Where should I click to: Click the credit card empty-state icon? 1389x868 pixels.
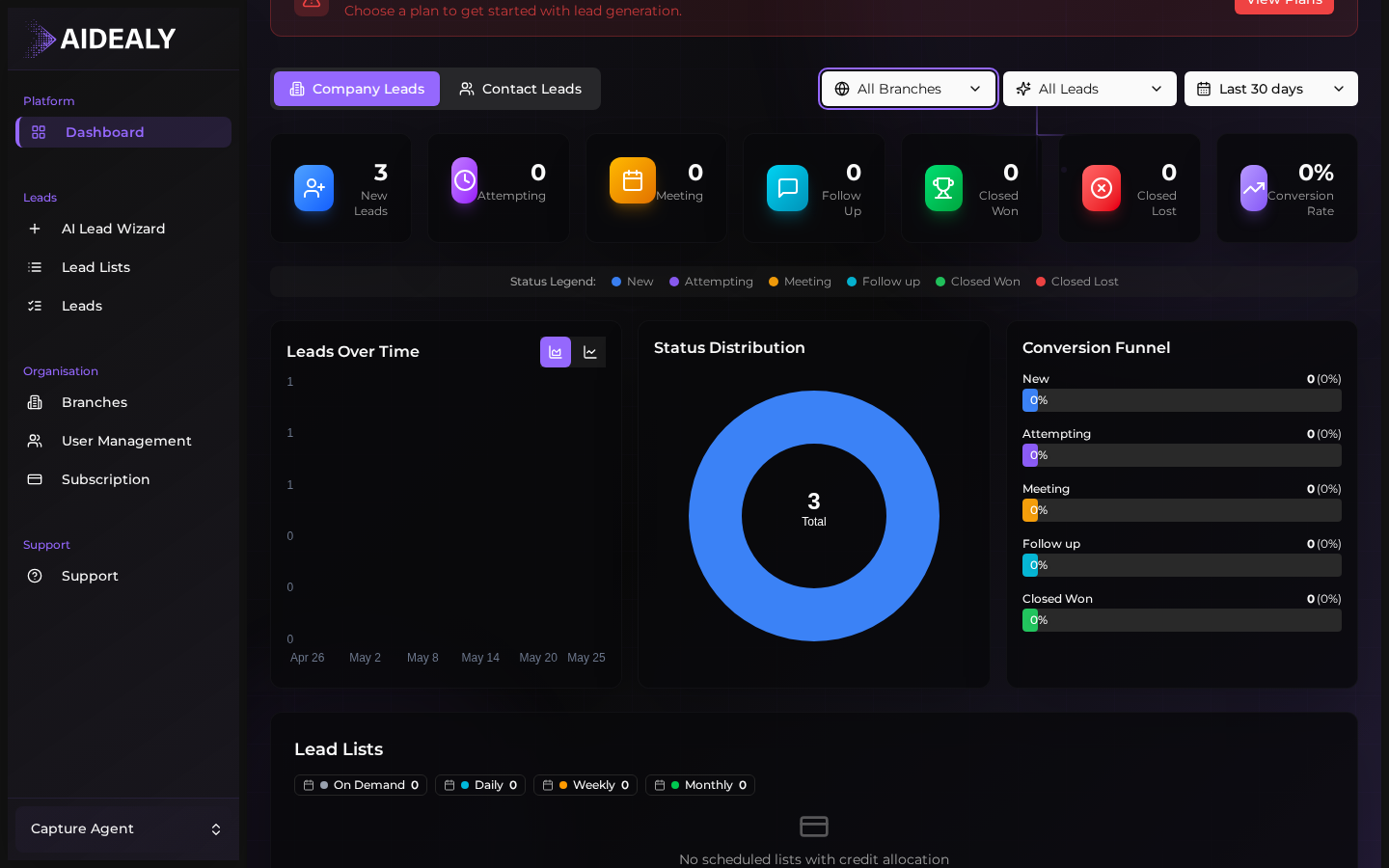[814, 827]
